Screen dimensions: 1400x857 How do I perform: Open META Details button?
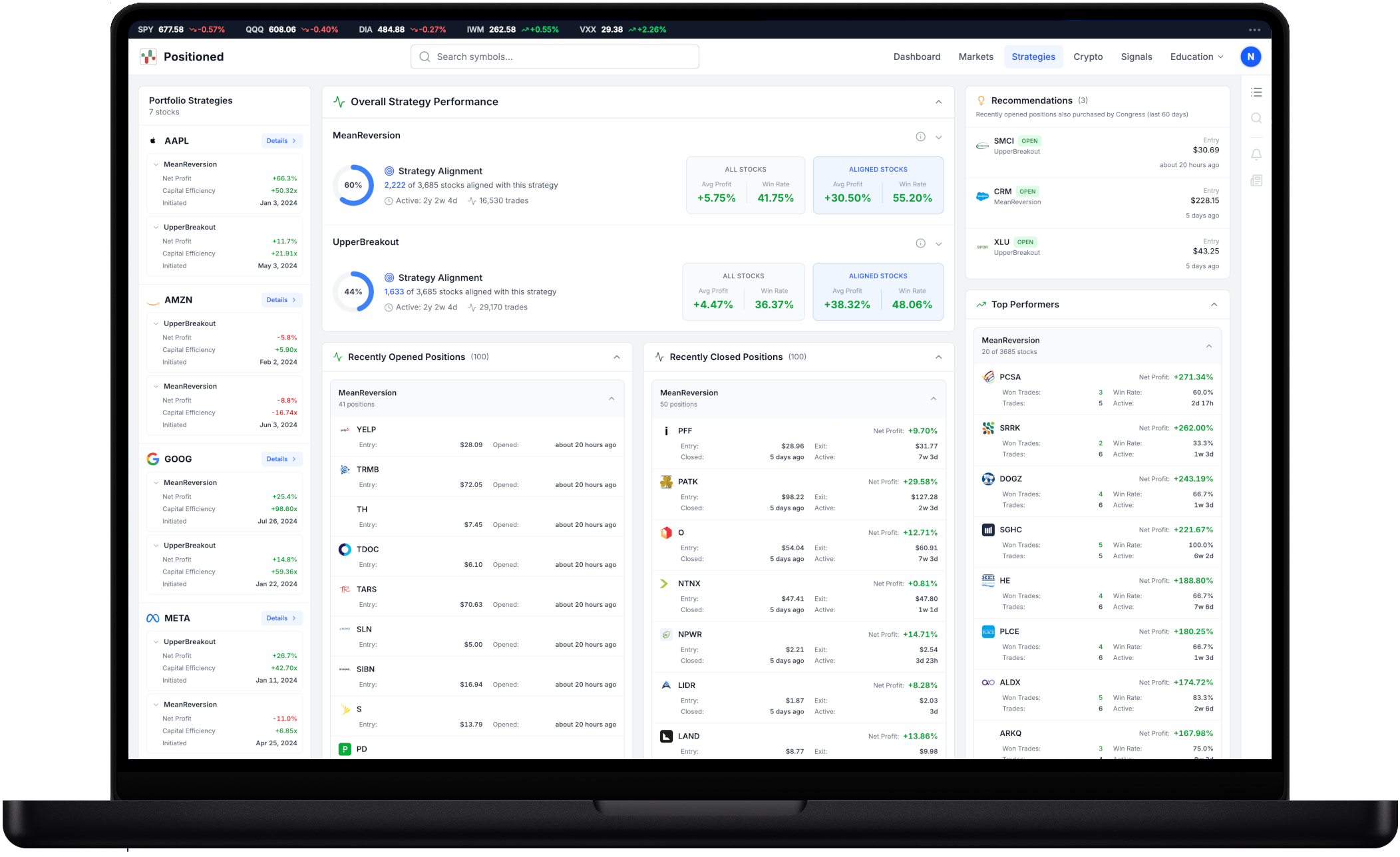(x=281, y=618)
